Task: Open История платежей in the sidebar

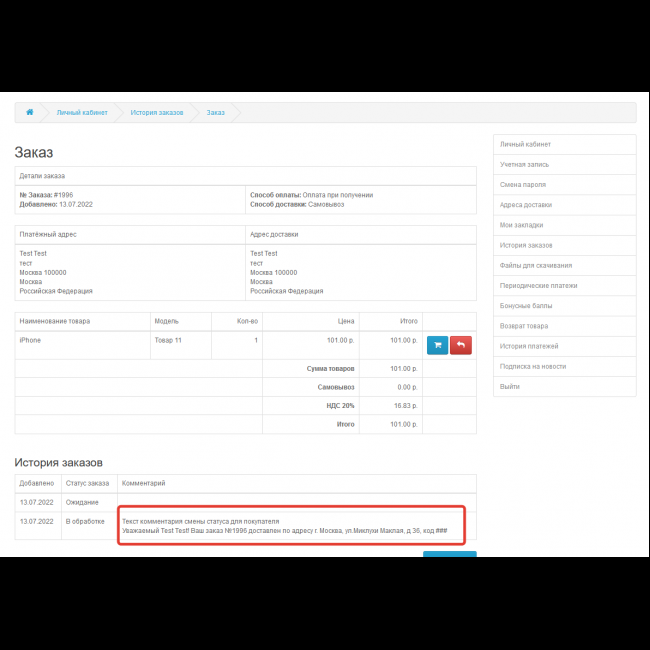Action: point(528,346)
